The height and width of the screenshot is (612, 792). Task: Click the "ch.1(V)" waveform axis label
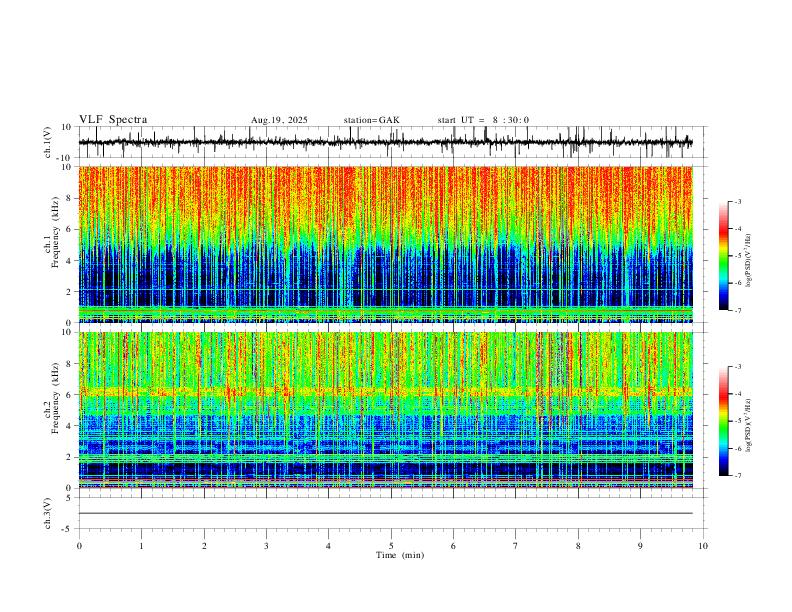pos(48,142)
